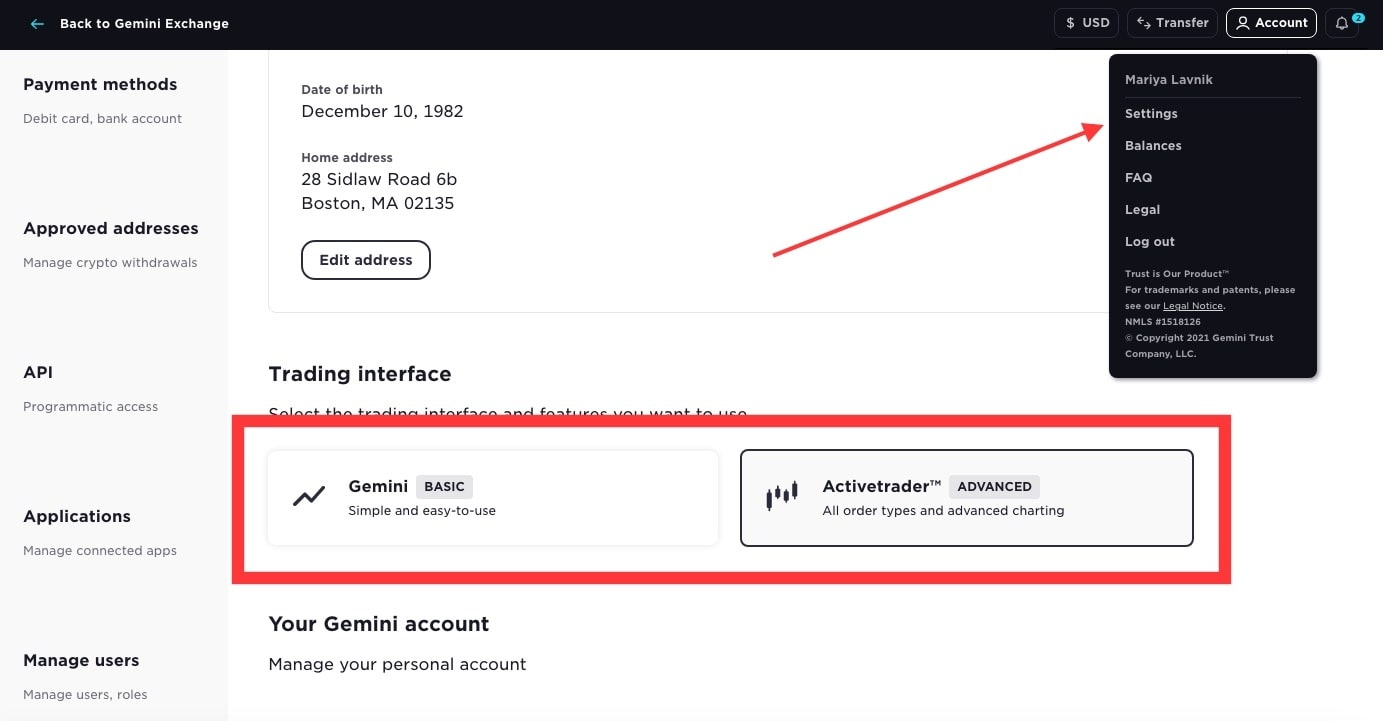Click the notification bell icon
This screenshot has width=1383, height=721.
point(1340,23)
